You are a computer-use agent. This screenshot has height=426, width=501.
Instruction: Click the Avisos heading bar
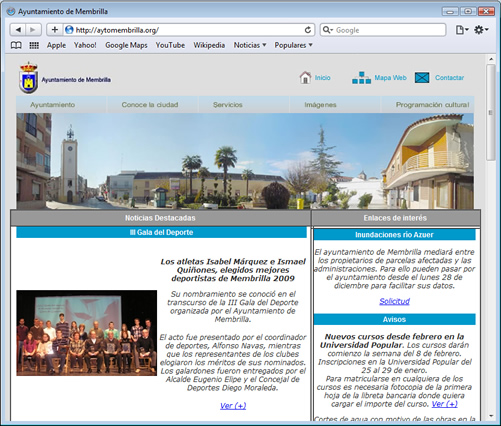[x=394, y=319]
